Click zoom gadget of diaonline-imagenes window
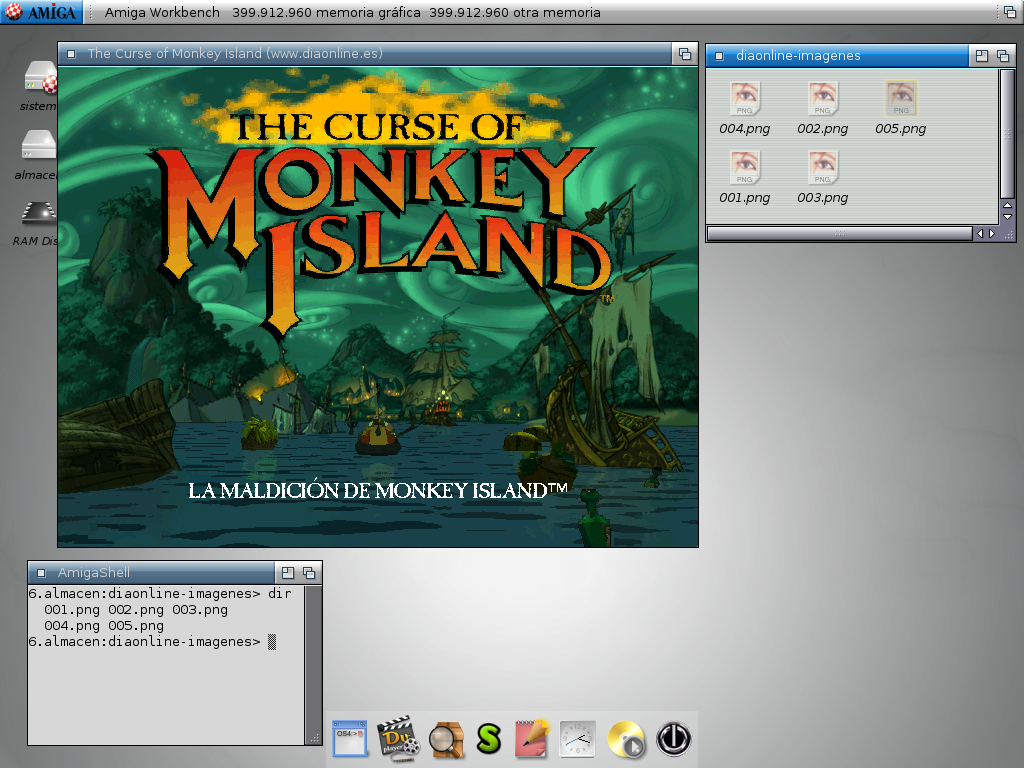The image size is (1024, 768). [982, 56]
